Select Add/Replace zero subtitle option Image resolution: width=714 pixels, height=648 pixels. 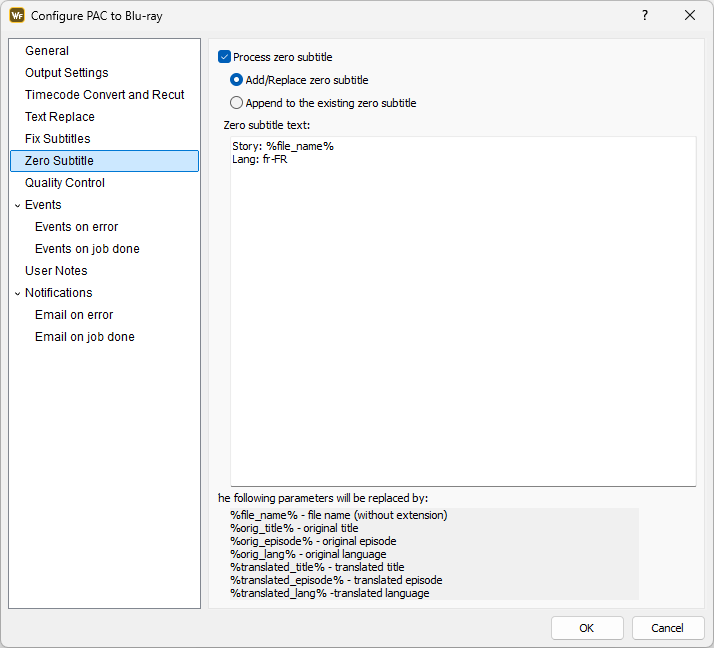coord(237,80)
